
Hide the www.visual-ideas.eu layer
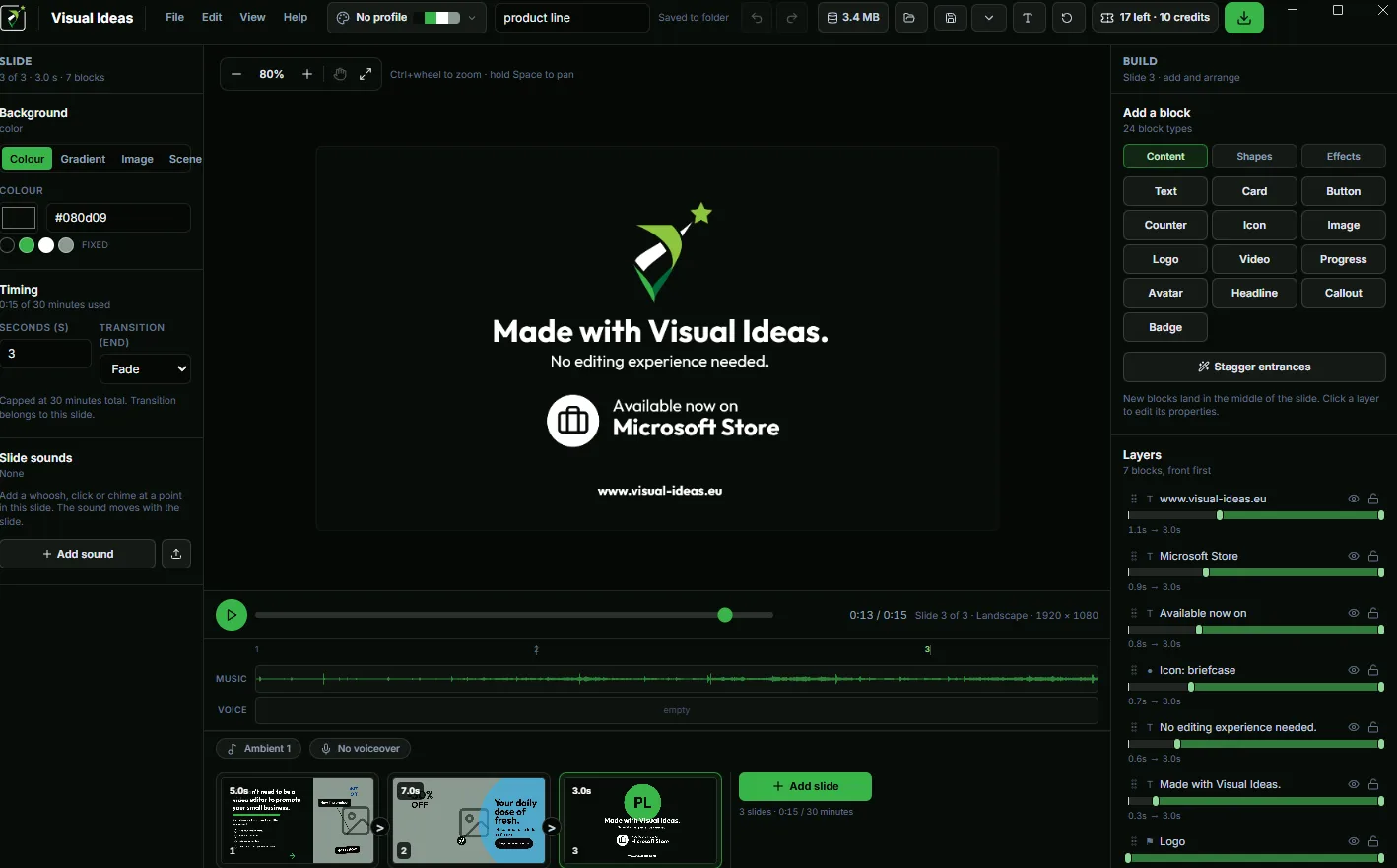click(x=1354, y=499)
